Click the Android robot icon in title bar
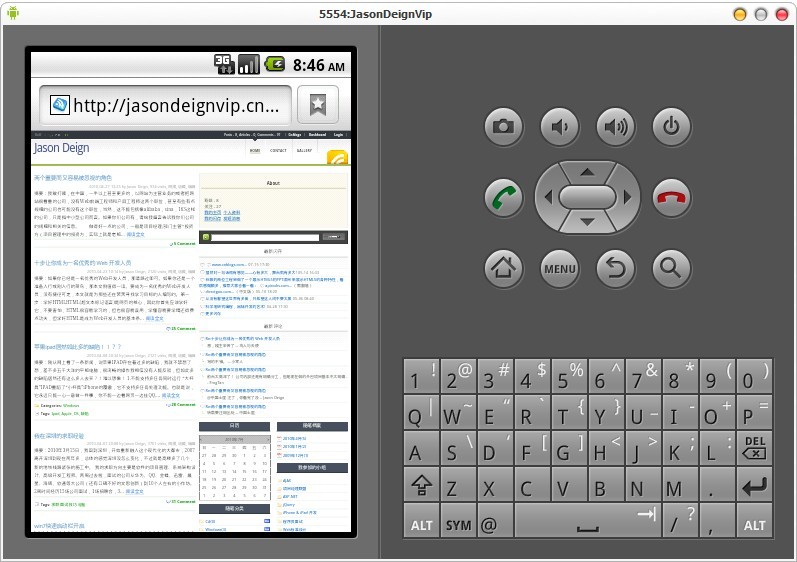 [x=13, y=13]
